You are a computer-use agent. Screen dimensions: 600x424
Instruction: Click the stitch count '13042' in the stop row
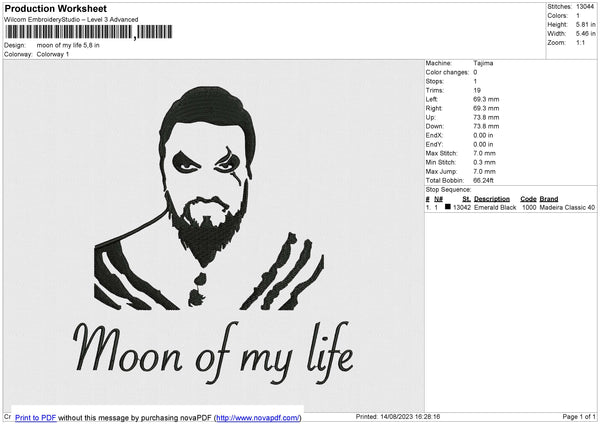click(x=462, y=207)
